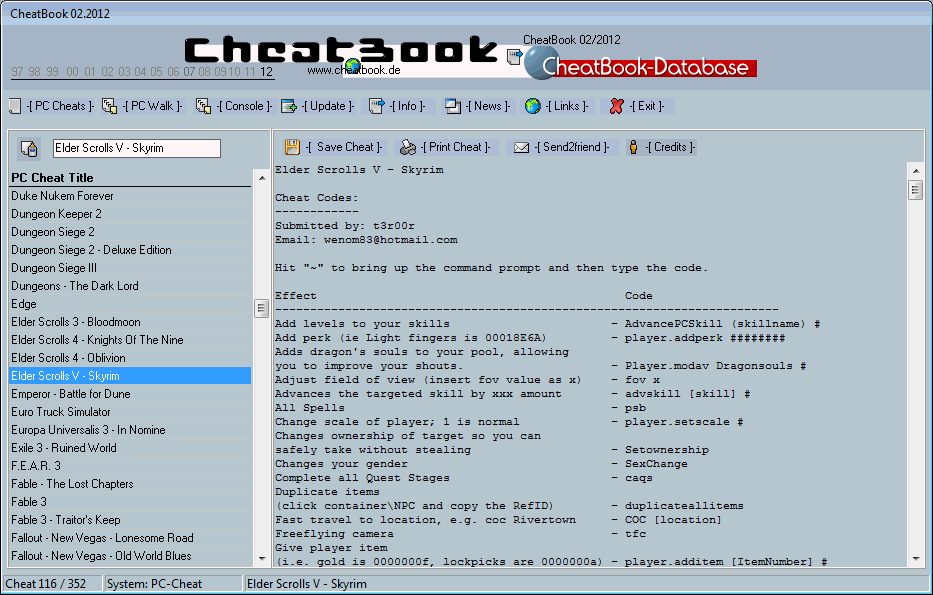Select year 12 in the year strip

pos(267,72)
